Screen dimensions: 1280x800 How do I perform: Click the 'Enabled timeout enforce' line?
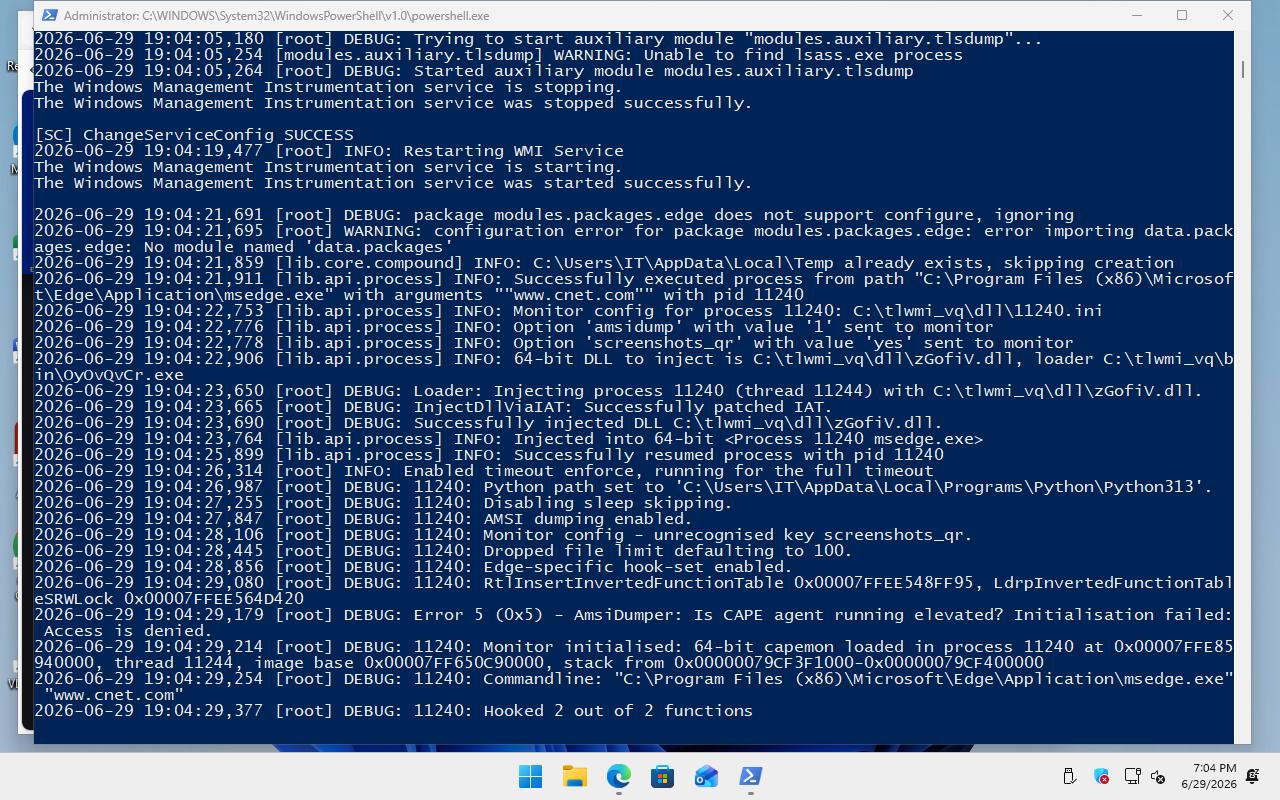pyautogui.click(x=483, y=471)
